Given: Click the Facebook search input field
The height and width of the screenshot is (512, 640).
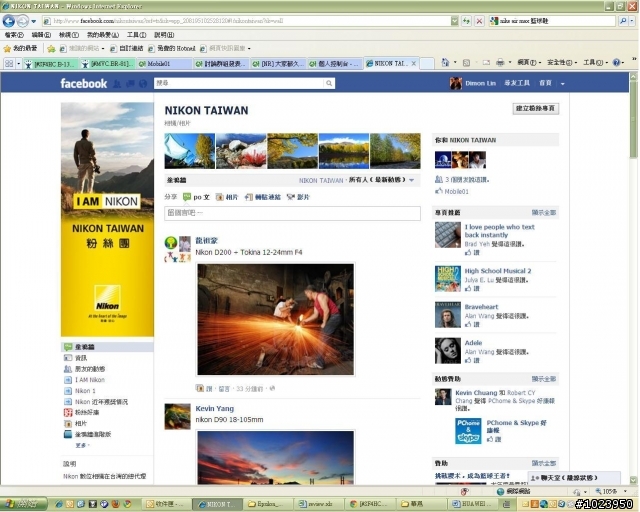Looking at the screenshot, I should [x=239, y=83].
